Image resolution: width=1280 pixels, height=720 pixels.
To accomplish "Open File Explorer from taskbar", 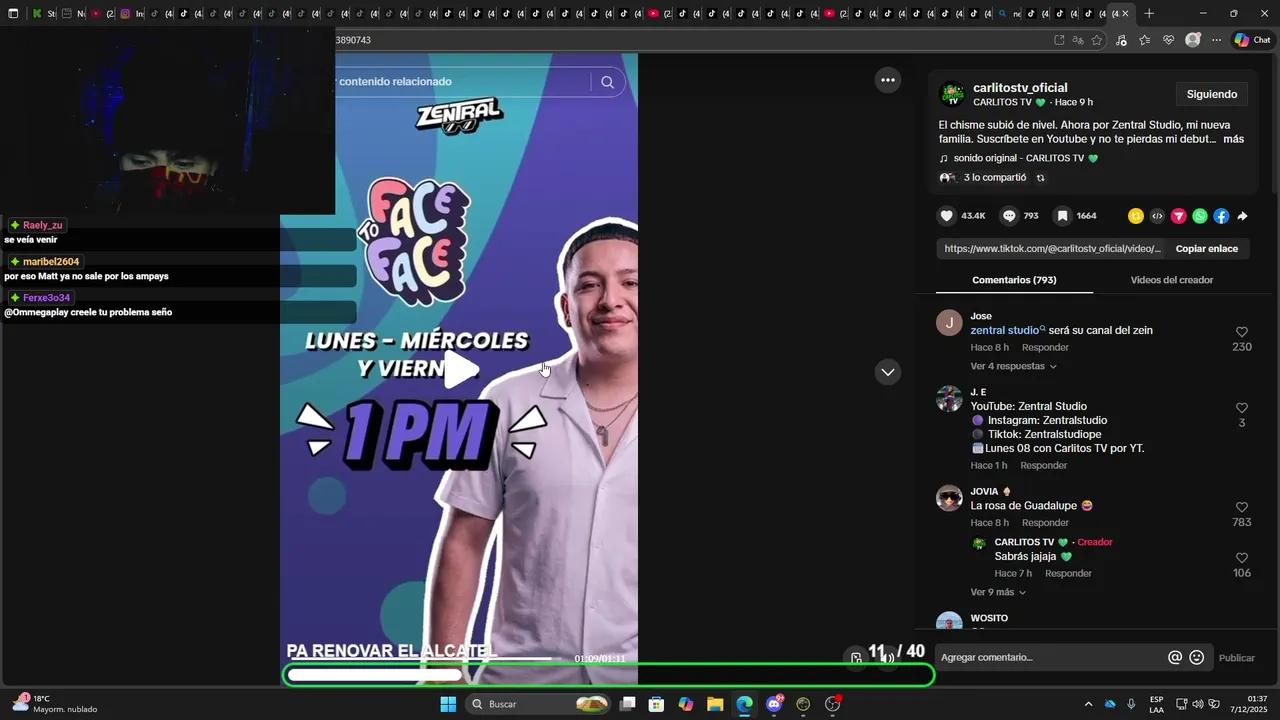I will pos(715,704).
